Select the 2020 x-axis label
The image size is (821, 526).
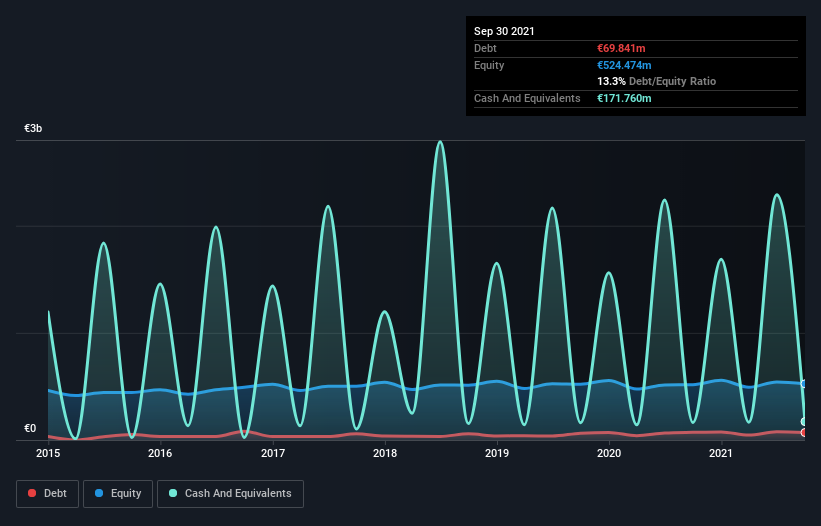click(x=609, y=453)
